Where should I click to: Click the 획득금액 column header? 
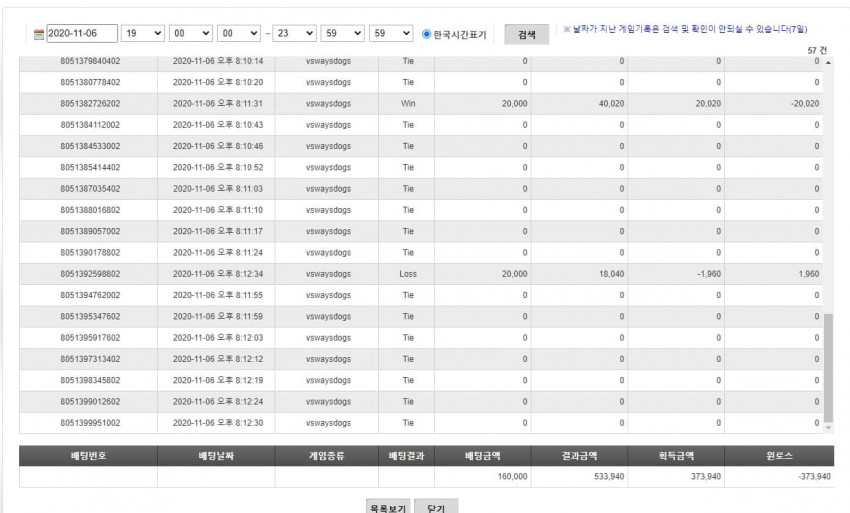(676, 456)
